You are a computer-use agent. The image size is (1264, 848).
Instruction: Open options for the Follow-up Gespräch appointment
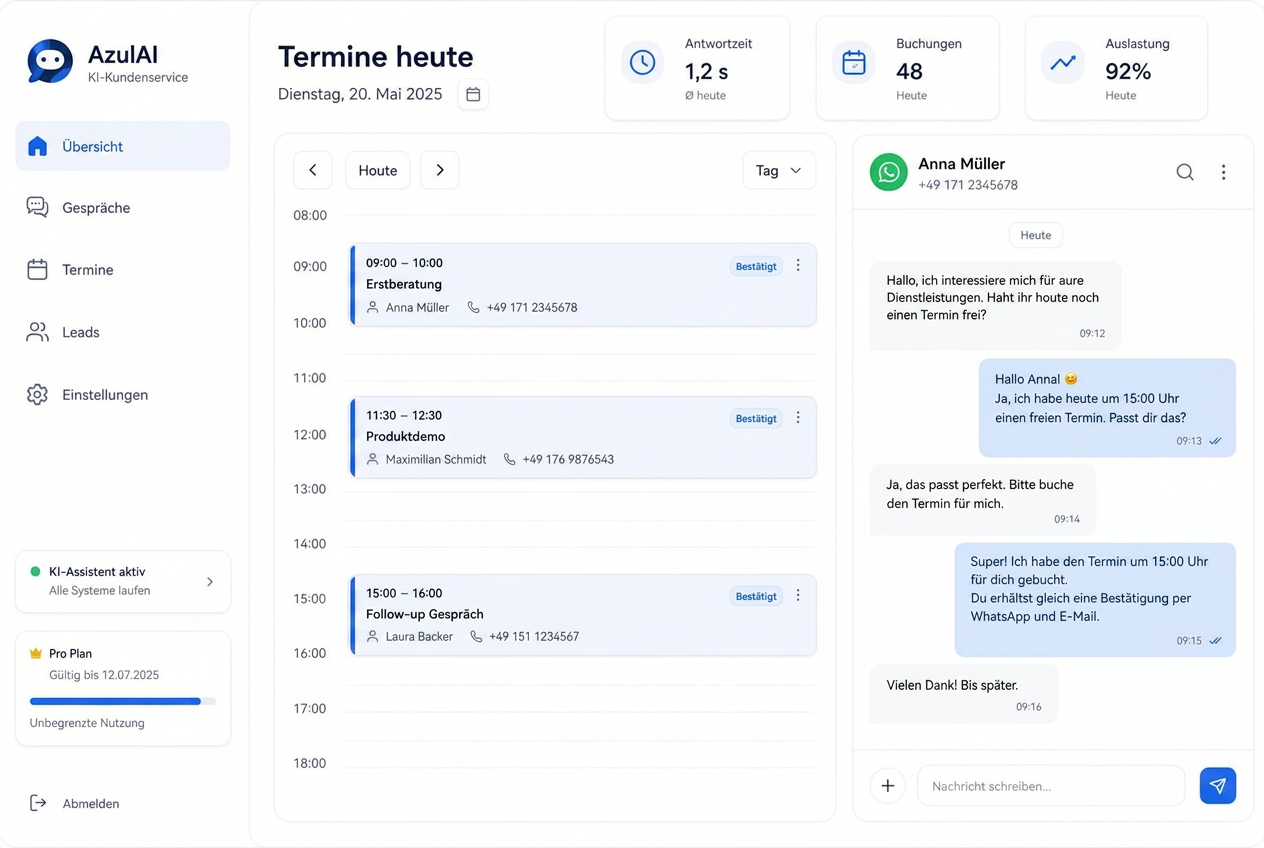point(798,596)
